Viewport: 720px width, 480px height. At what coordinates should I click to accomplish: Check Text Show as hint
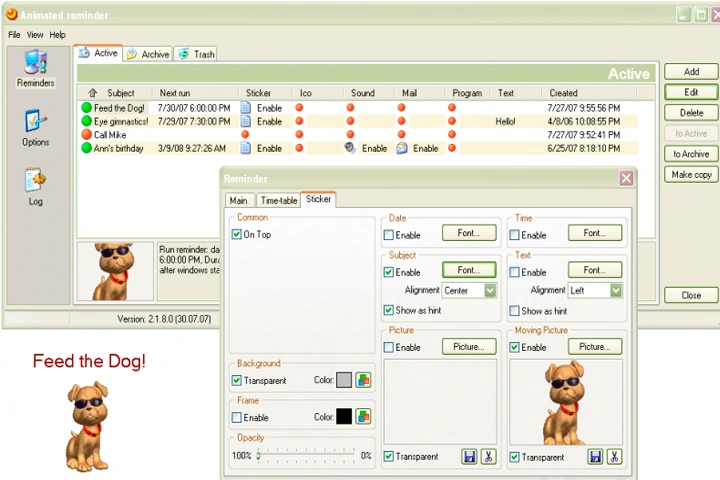click(x=514, y=311)
